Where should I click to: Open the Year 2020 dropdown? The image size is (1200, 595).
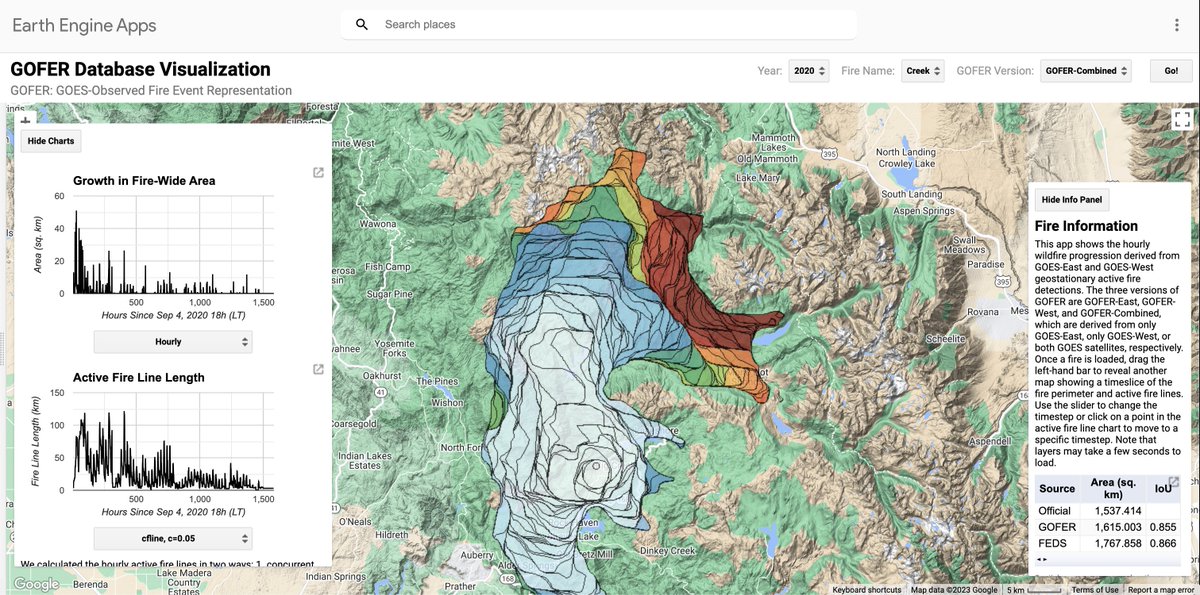809,71
